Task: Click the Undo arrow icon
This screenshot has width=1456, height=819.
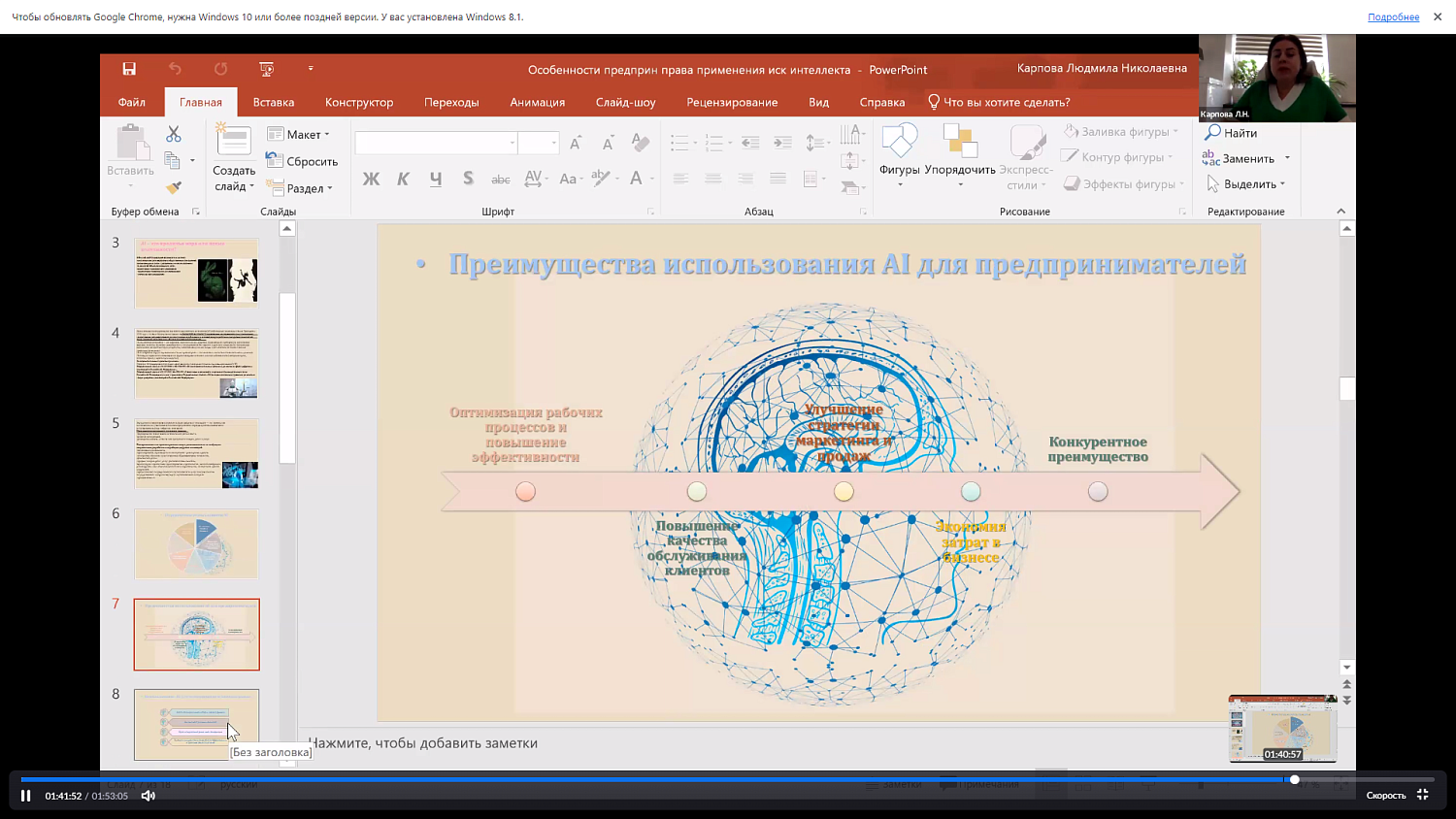Action: coord(174,68)
